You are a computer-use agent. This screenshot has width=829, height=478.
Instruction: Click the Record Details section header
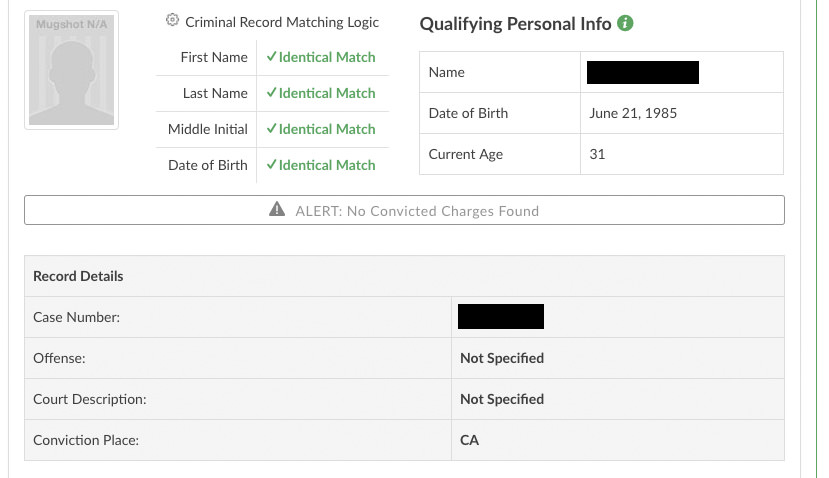click(x=78, y=276)
